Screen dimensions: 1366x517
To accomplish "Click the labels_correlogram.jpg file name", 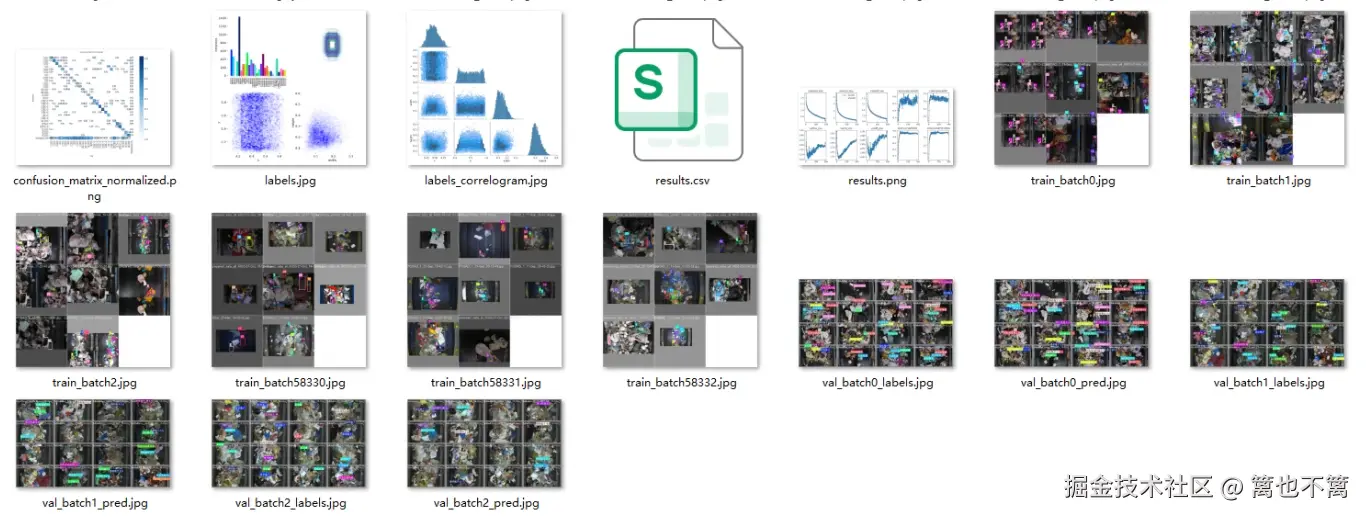I will [486, 181].
